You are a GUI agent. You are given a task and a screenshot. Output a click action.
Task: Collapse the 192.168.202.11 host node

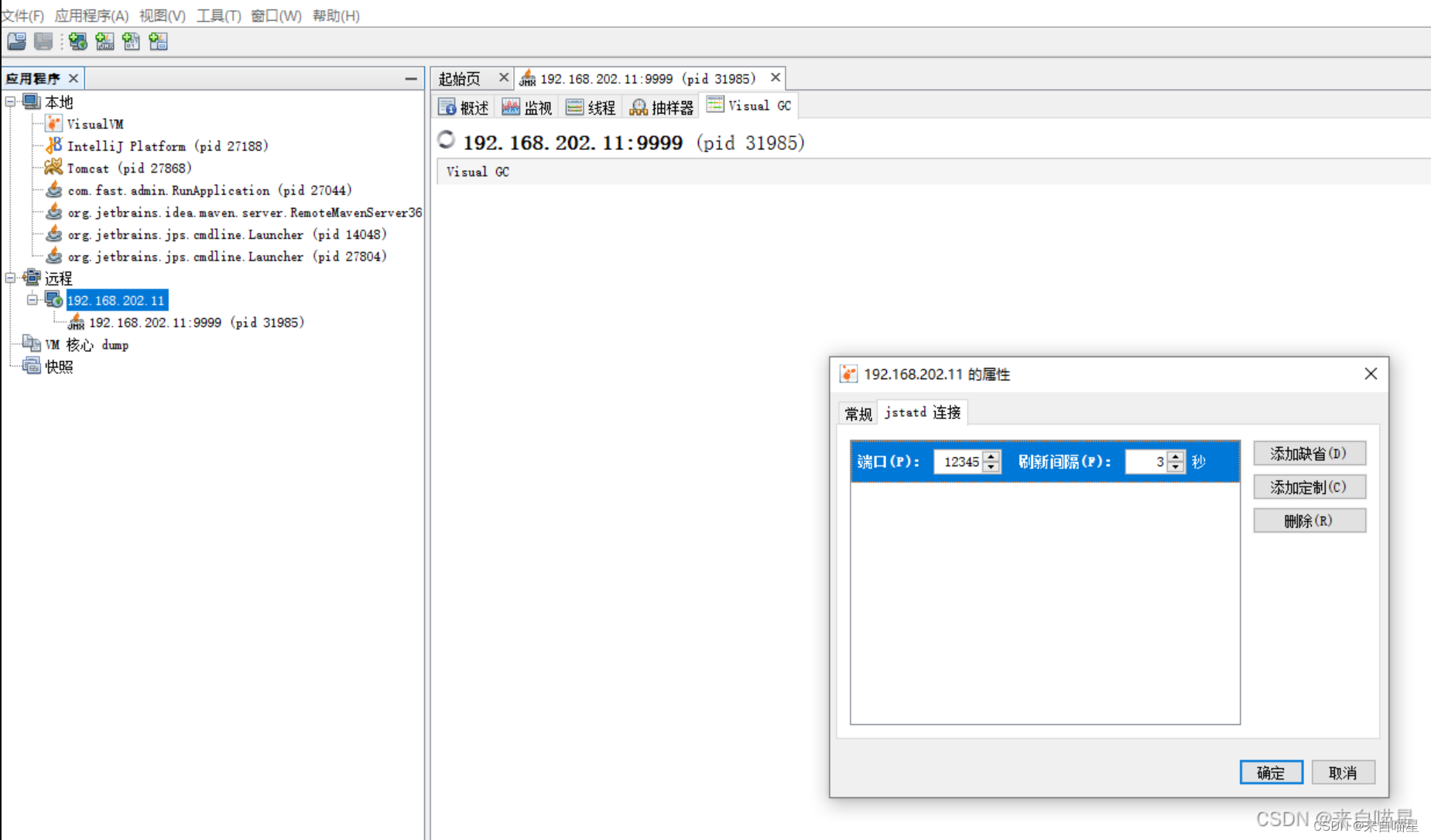33,300
